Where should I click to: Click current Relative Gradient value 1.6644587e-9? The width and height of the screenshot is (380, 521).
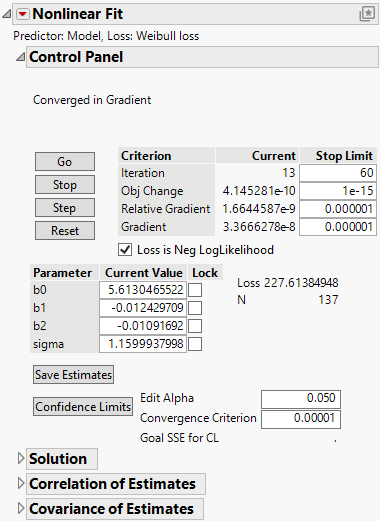(259, 209)
